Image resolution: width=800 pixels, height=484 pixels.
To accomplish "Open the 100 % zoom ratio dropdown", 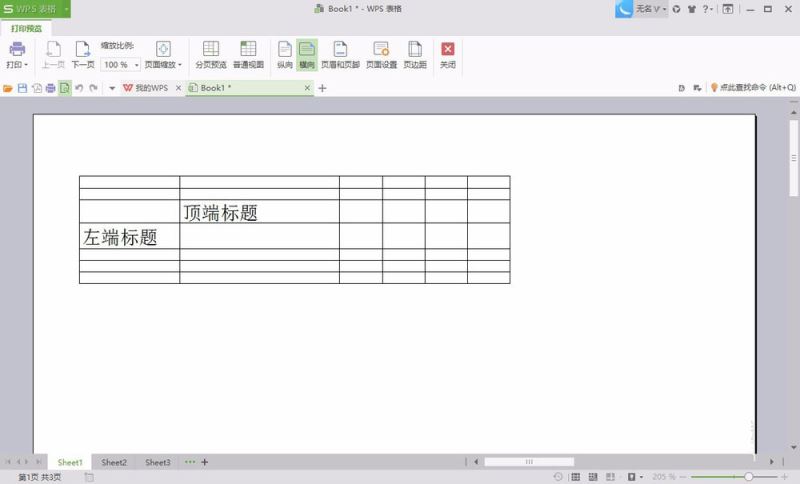I will tap(137, 65).
